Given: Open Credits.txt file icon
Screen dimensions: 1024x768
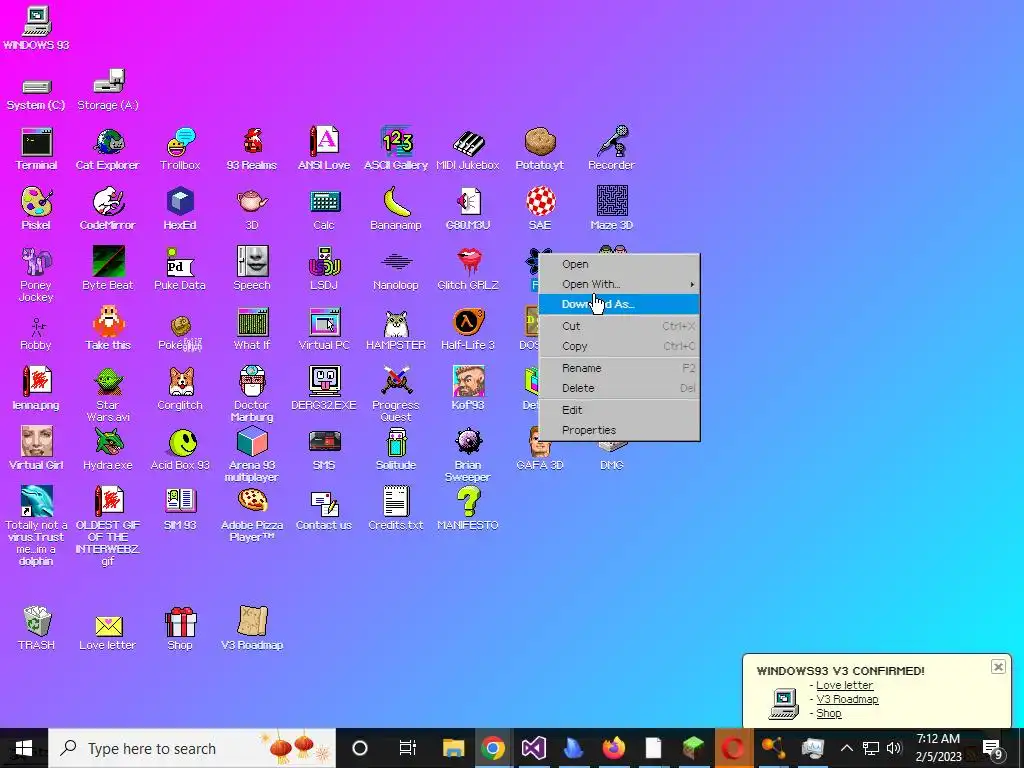Looking at the screenshot, I should click(396, 509).
